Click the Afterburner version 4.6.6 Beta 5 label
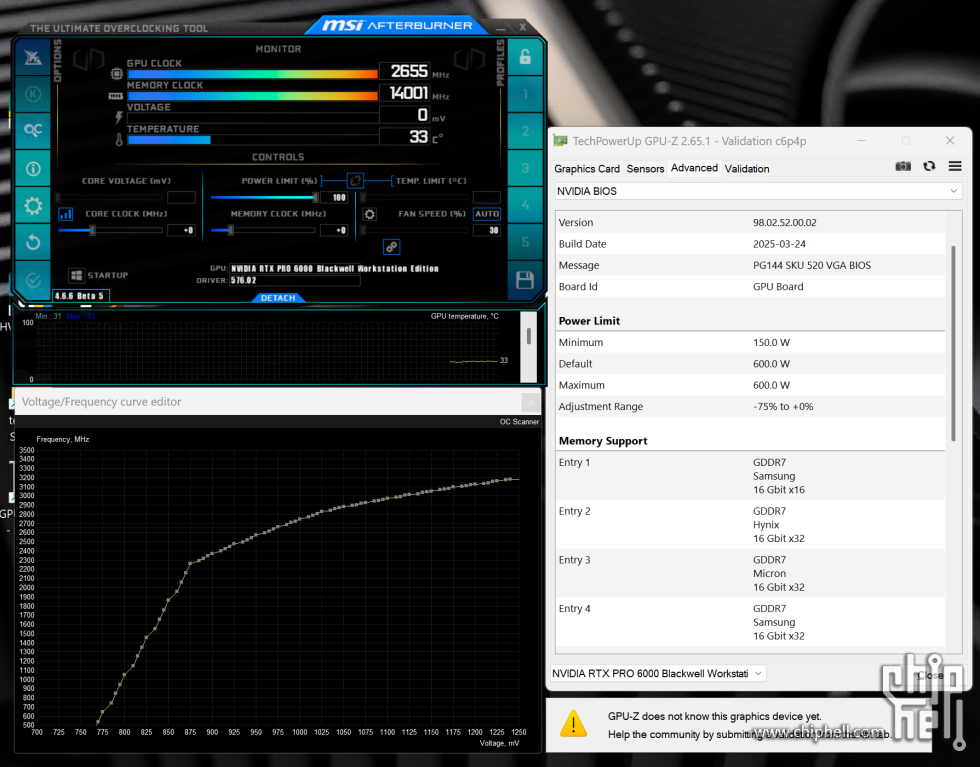The width and height of the screenshot is (980, 767). [x=81, y=296]
